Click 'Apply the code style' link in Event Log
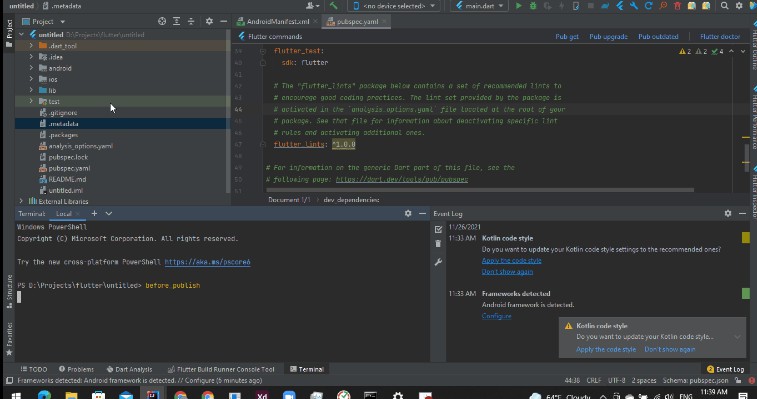The image size is (757, 399). [x=511, y=260]
